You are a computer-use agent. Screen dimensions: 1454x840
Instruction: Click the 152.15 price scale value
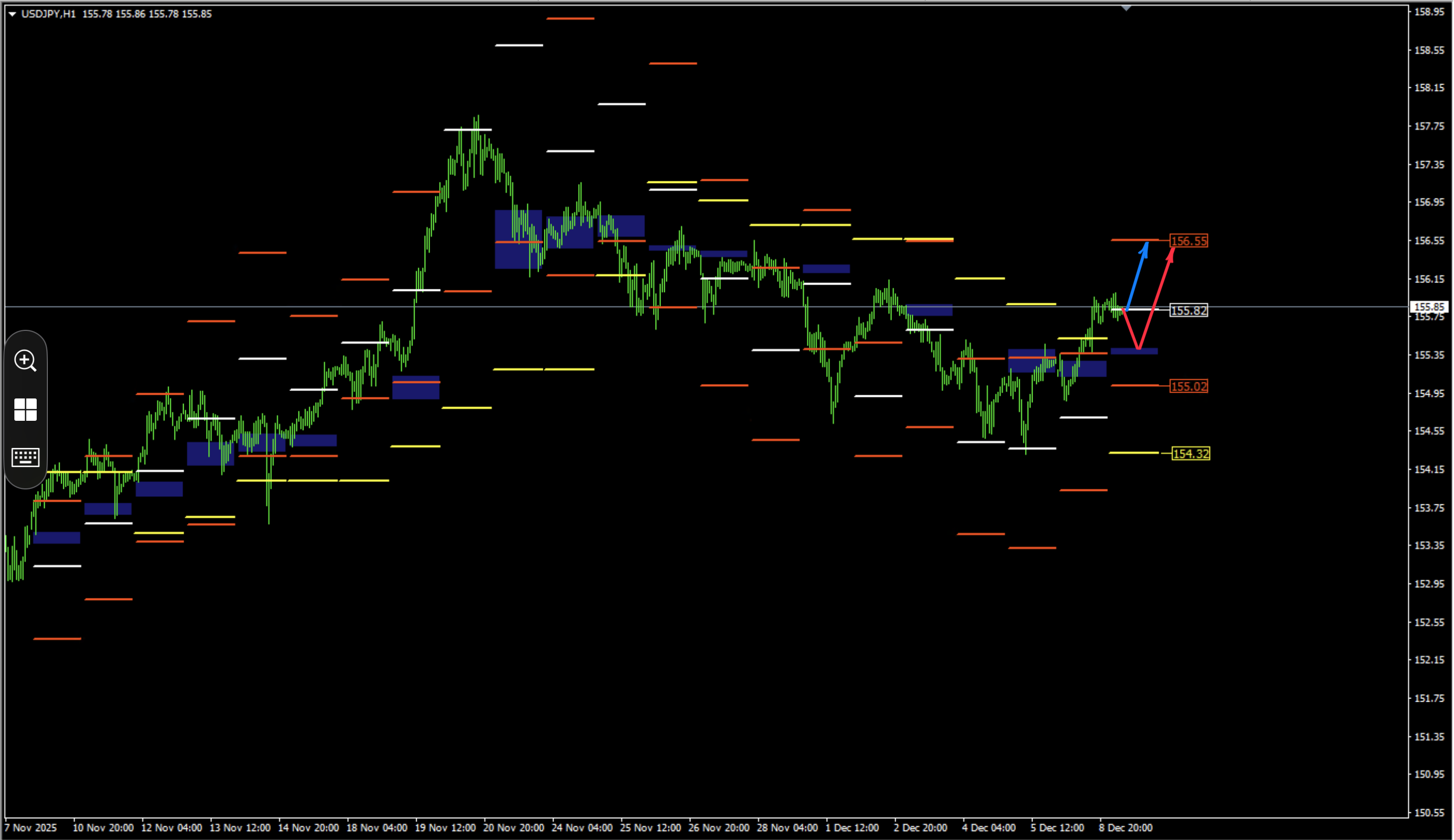click(x=1429, y=660)
